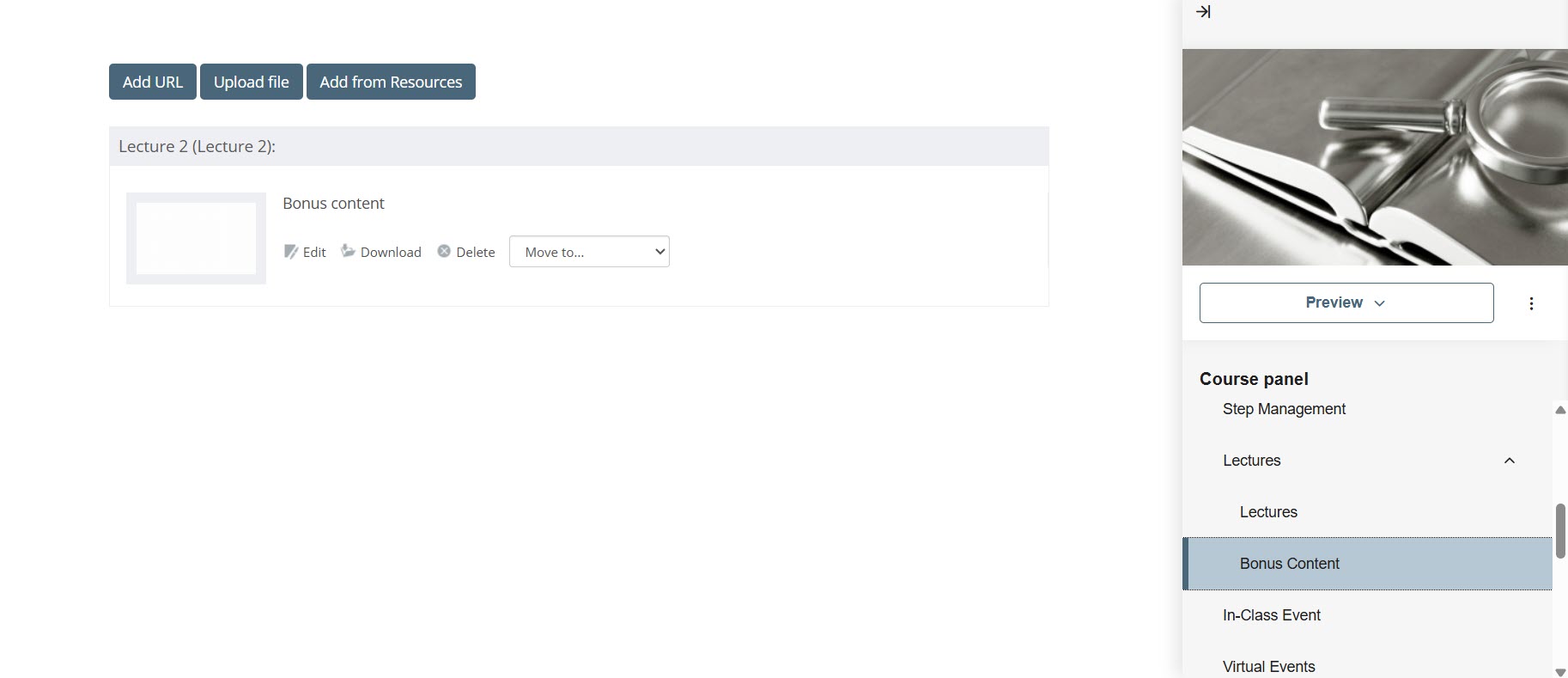Viewport: 1568px width, 678px height.
Task: Click the course panel scroll down arrow
Action: (x=1559, y=672)
